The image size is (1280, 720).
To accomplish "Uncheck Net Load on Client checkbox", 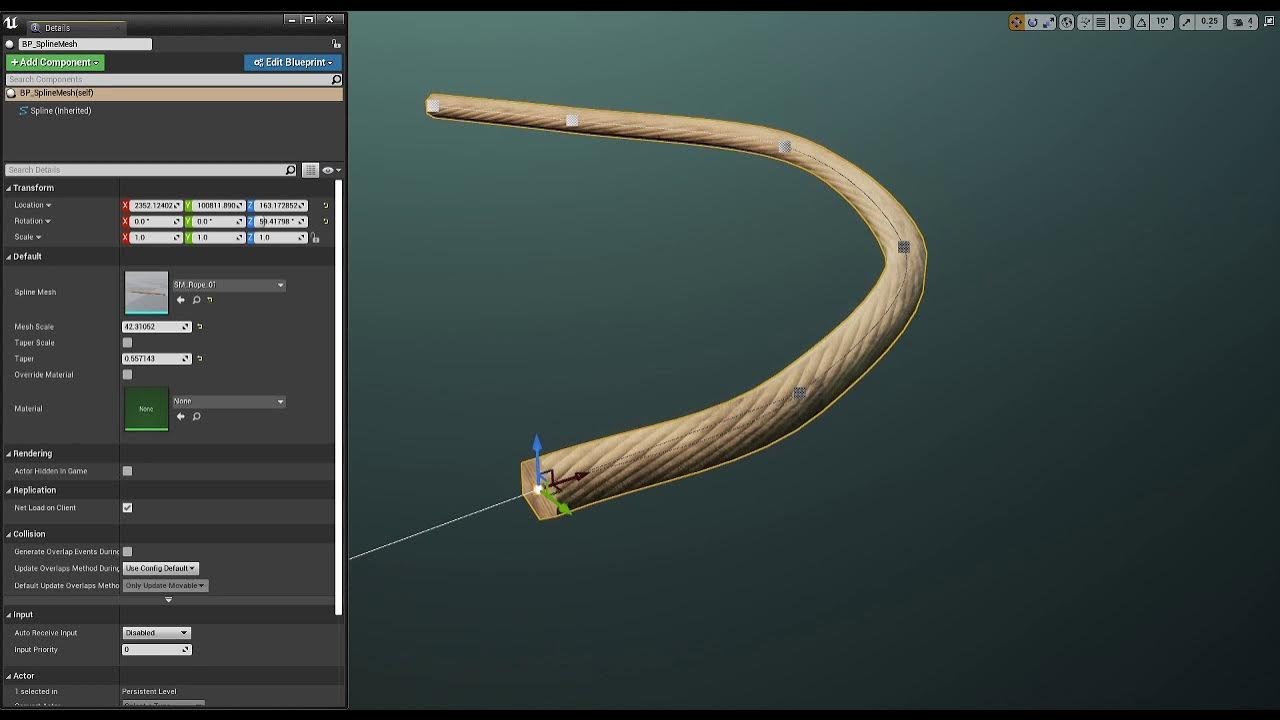I will [x=127, y=508].
